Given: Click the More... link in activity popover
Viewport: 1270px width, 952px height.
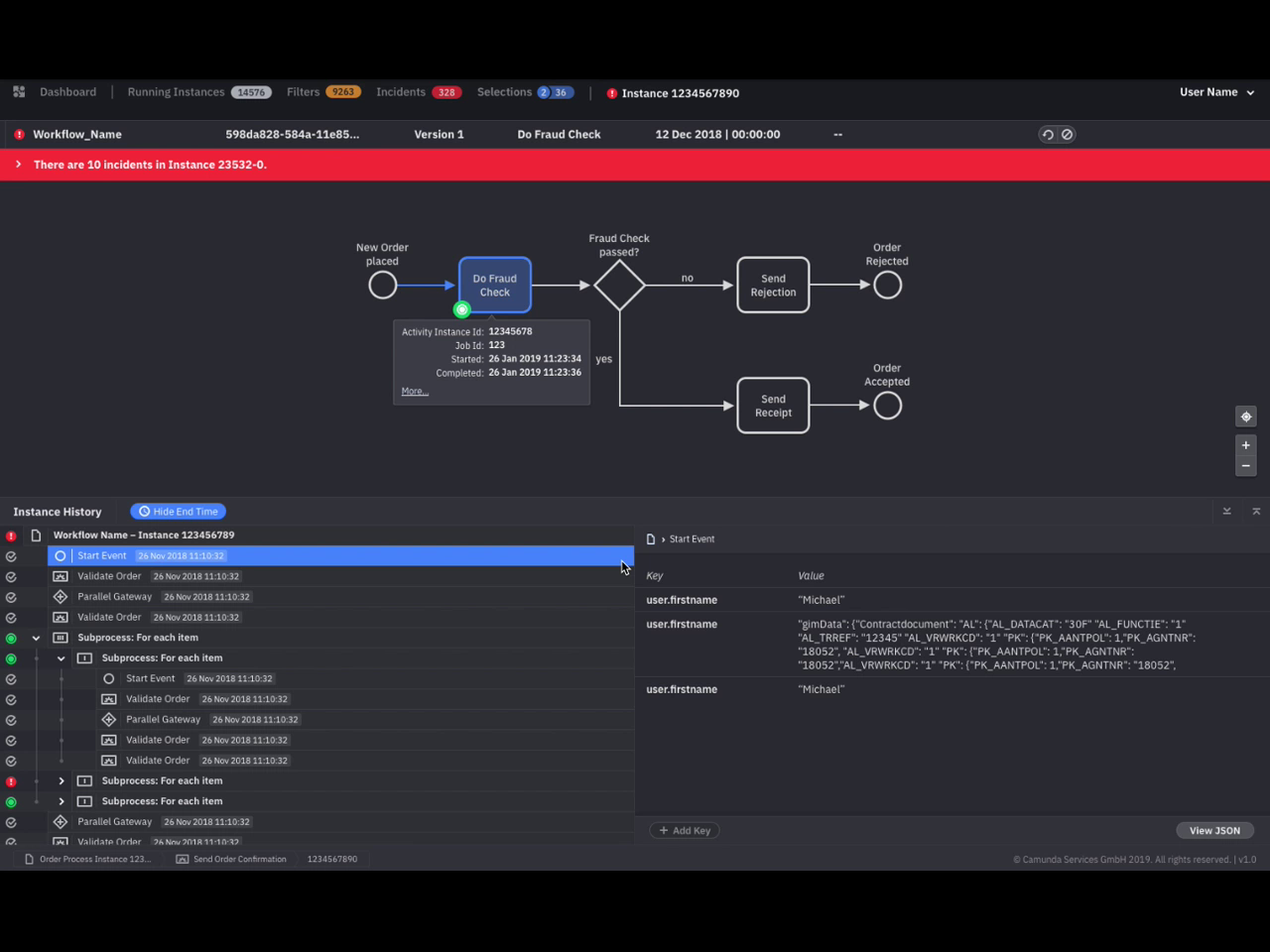Looking at the screenshot, I should pos(415,392).
